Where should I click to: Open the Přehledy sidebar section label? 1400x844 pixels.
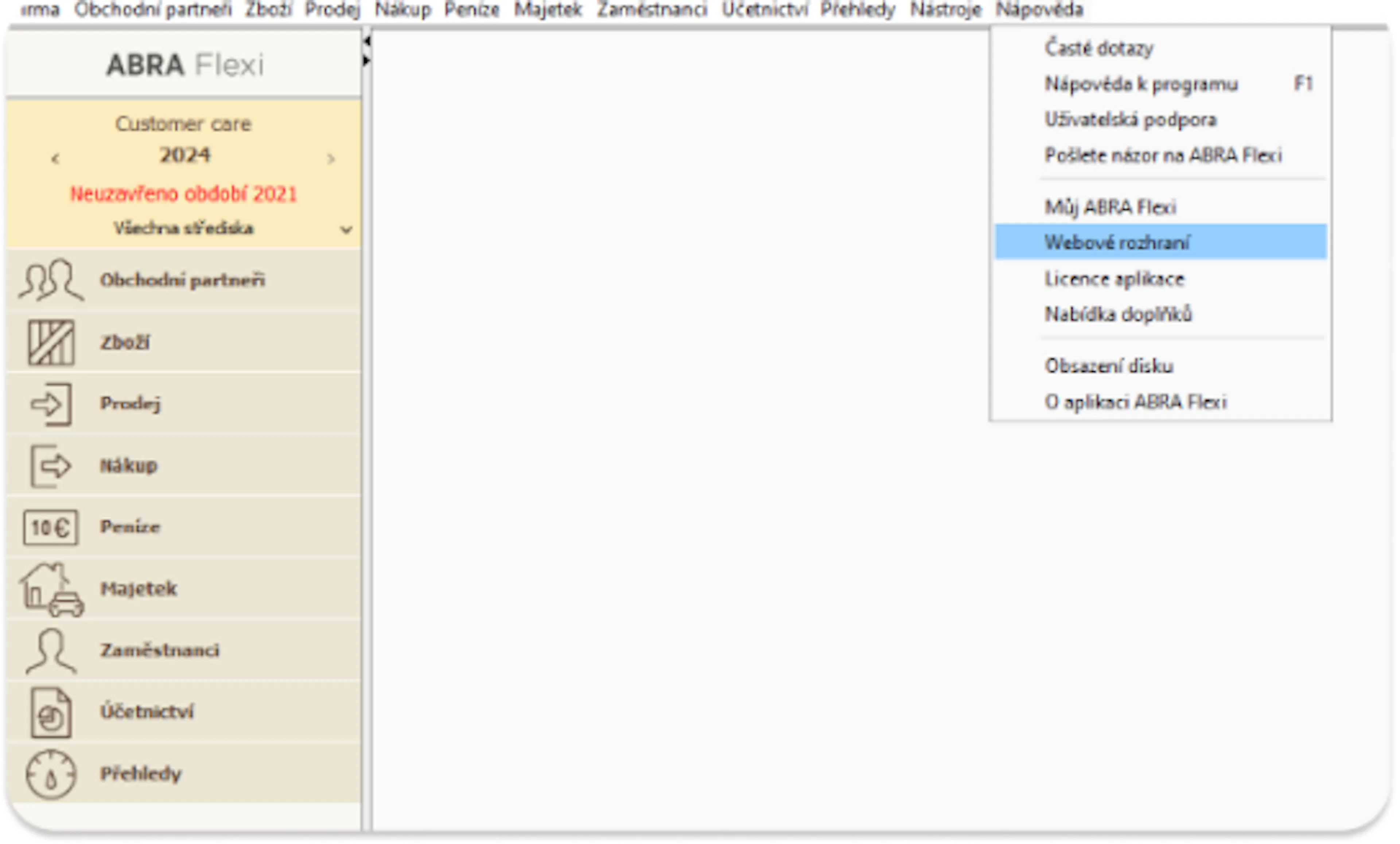pyautogui.click(x=141, y=774)
